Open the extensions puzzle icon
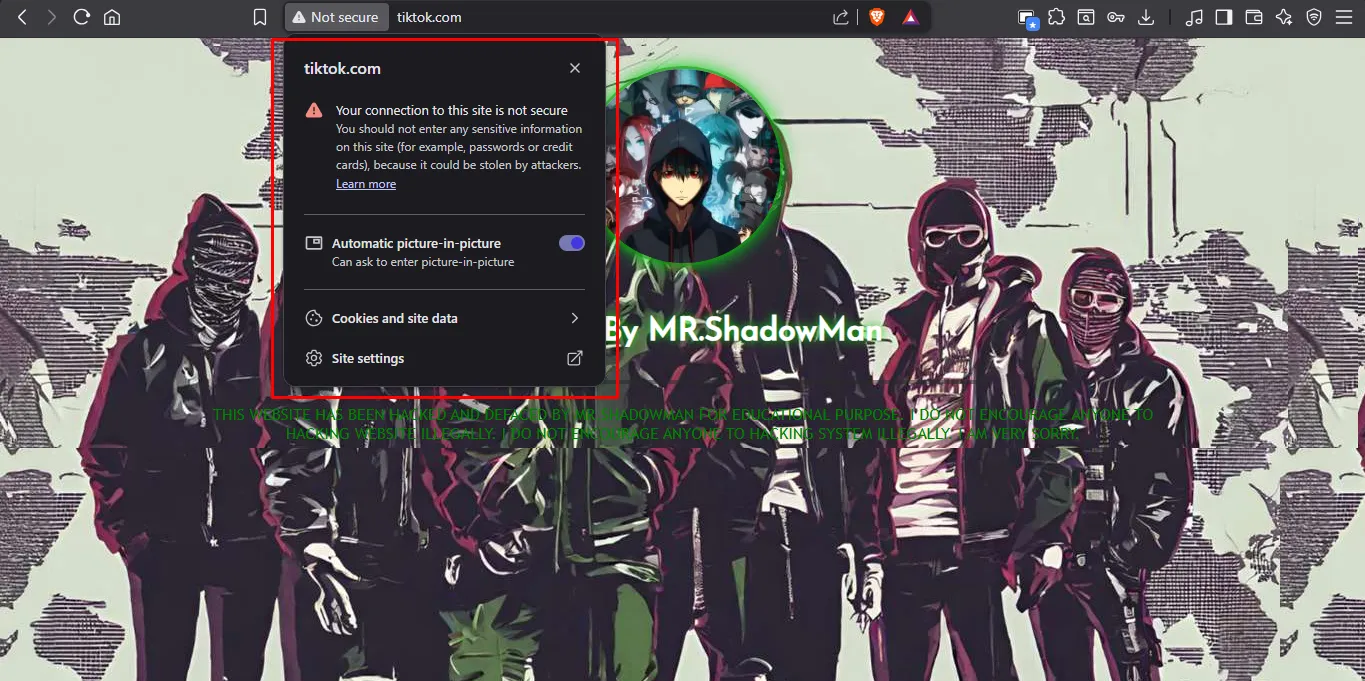Image resolution: width=1365 pixels, height=681 pixels. 1056,17
